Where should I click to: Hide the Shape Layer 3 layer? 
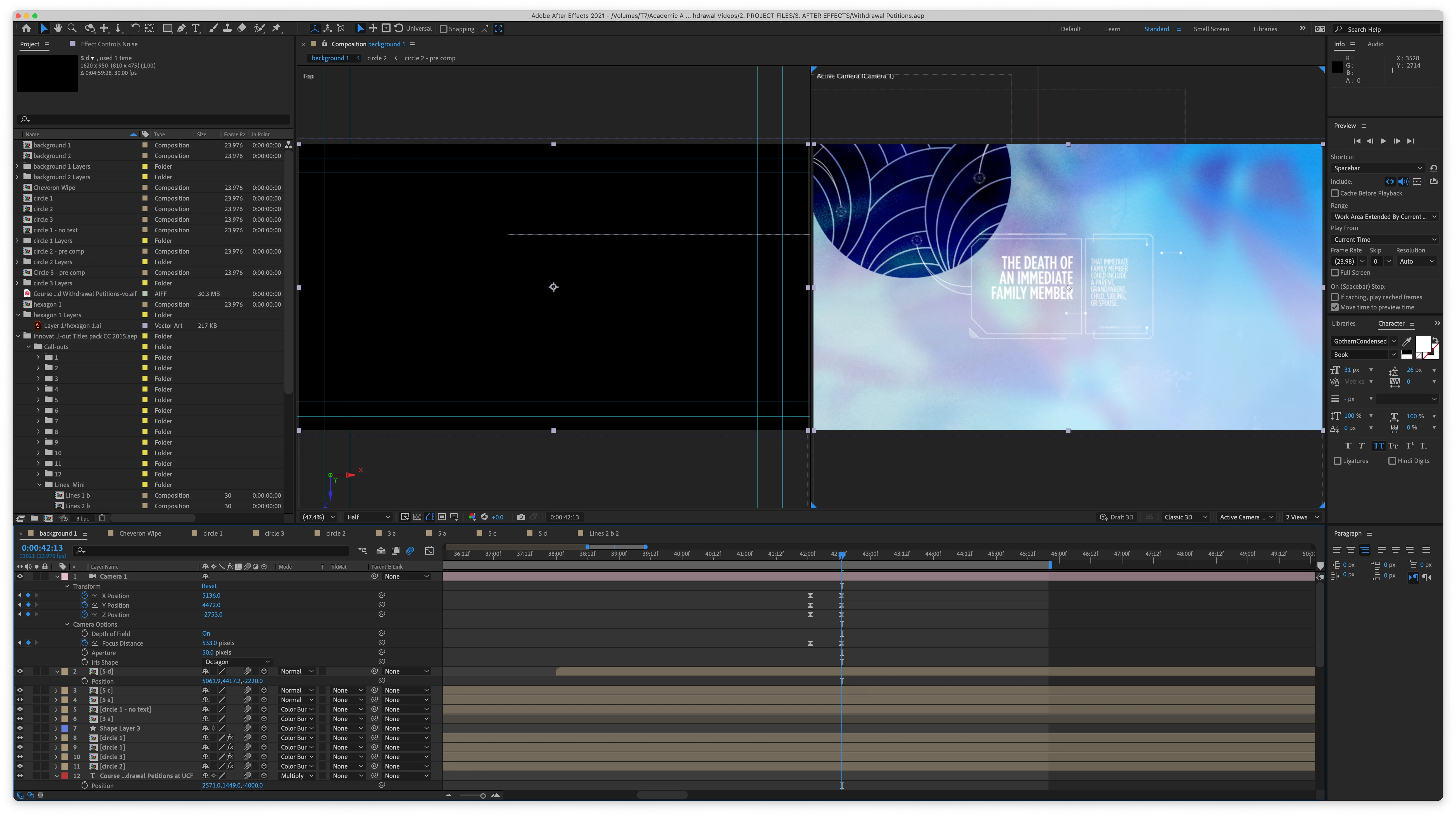pos(20,728)
